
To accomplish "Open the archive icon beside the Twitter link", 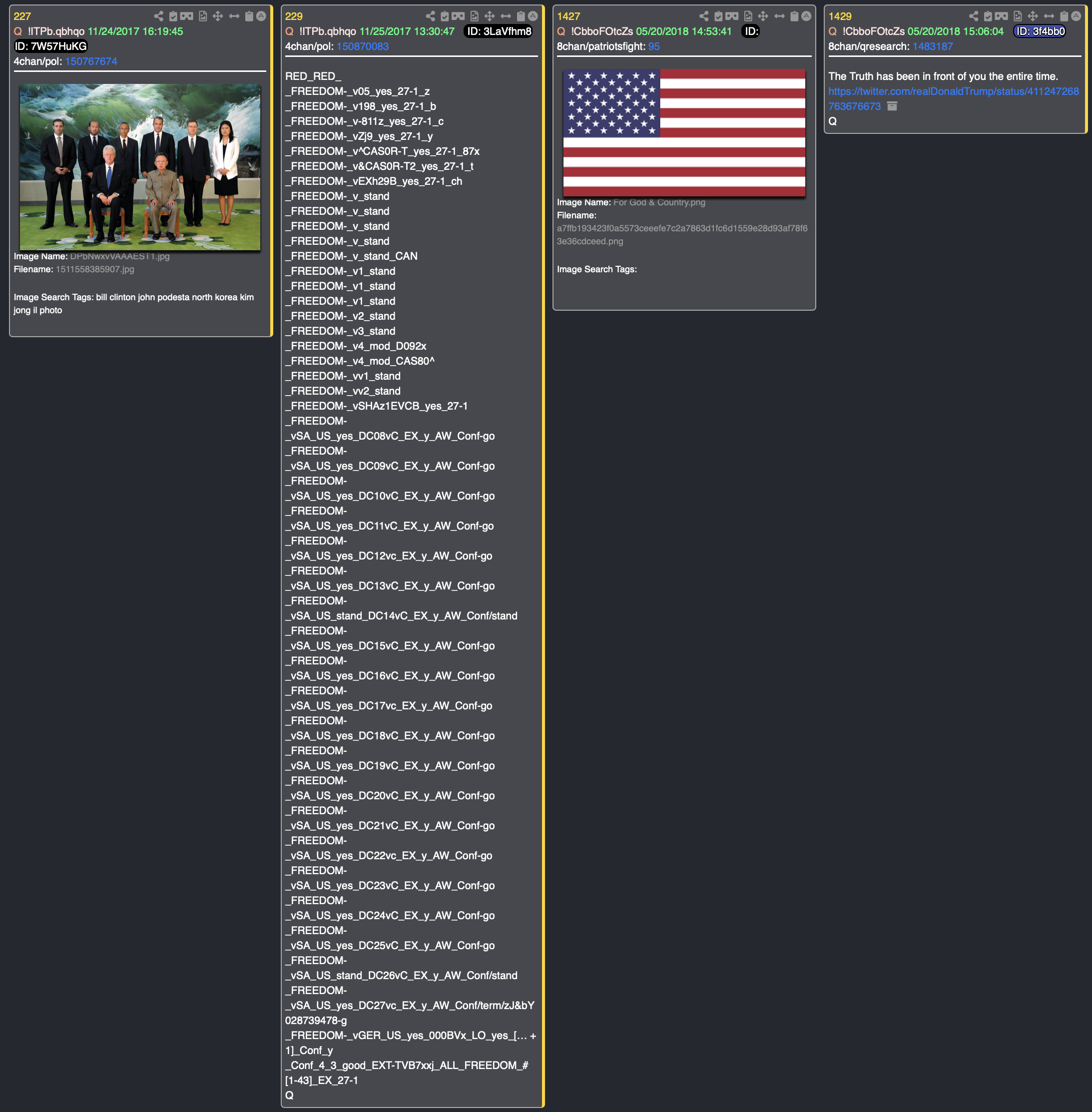I will click(892, 106).
